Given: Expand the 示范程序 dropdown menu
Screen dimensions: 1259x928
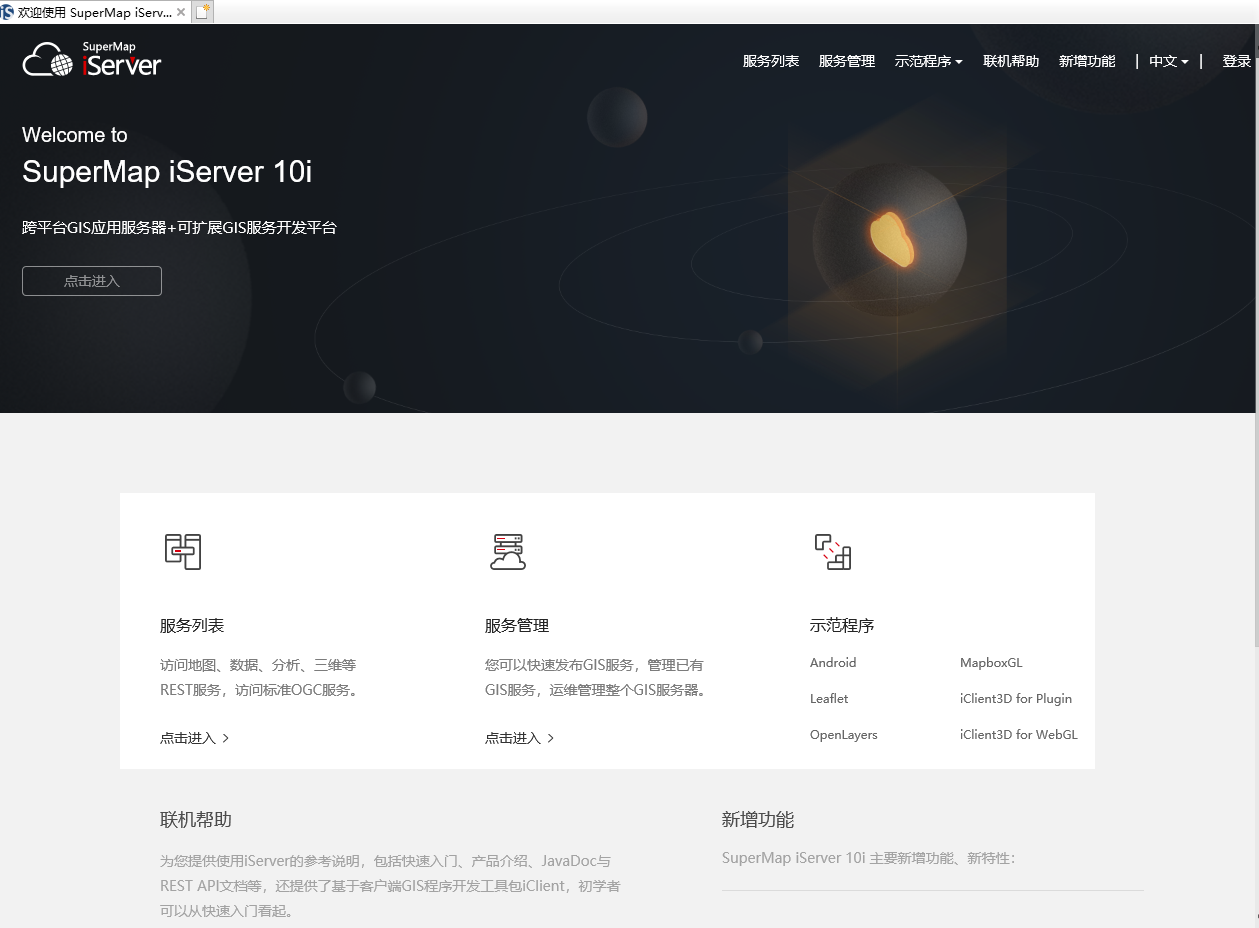Looking at the screenshot, I should click(928, 61).
